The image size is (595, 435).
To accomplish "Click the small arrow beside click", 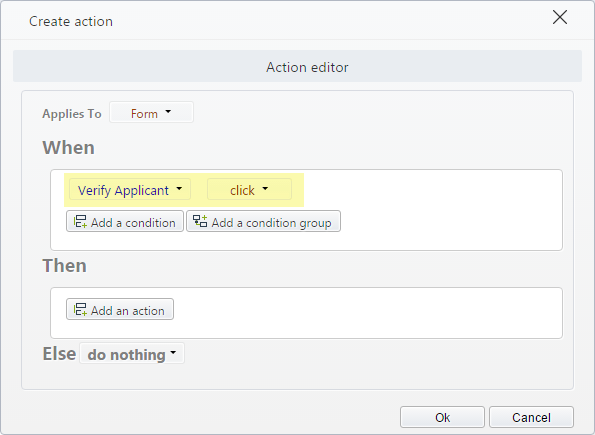I will coord(265,188).
